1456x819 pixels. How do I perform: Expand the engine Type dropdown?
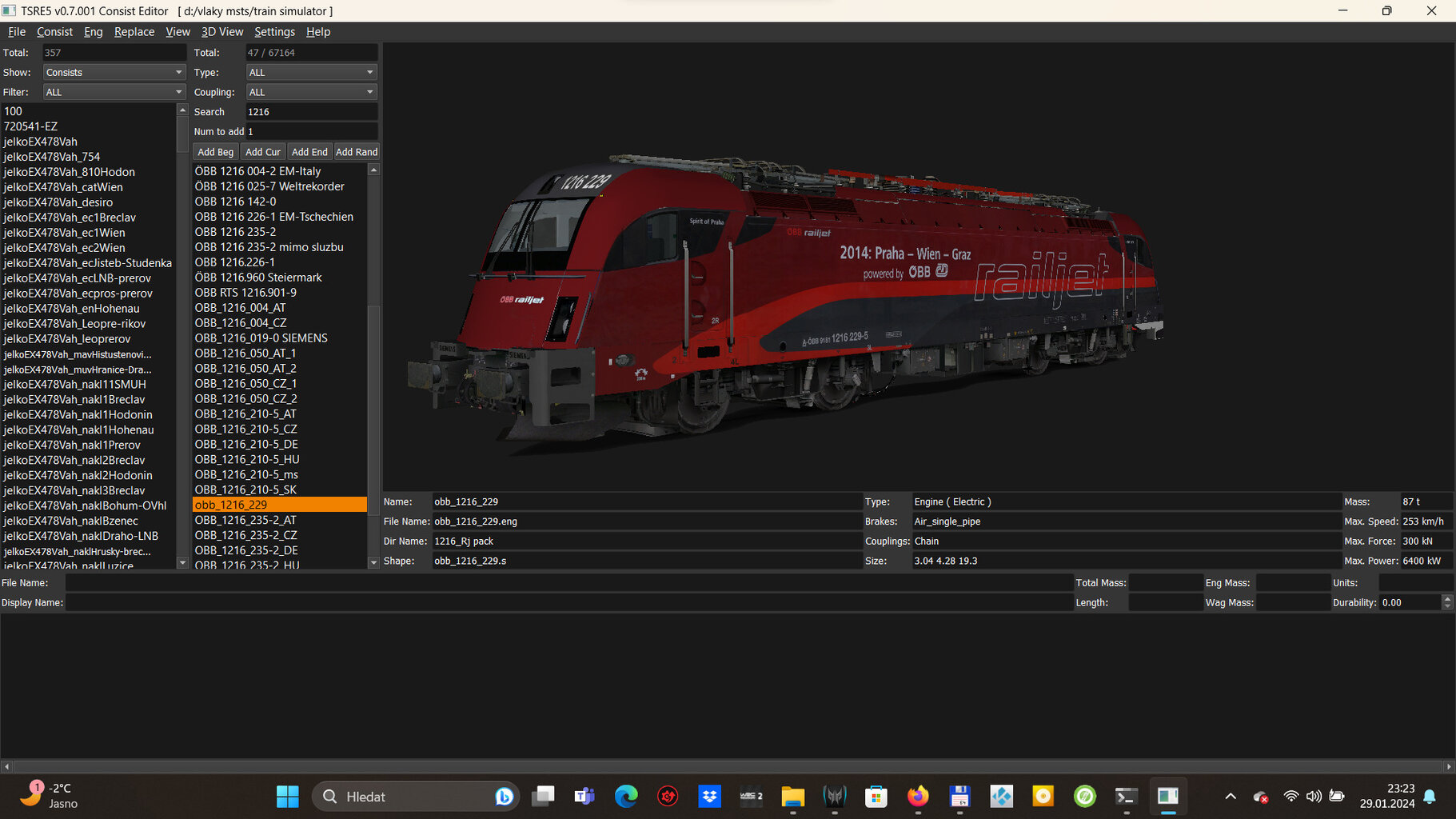point(311,72)
